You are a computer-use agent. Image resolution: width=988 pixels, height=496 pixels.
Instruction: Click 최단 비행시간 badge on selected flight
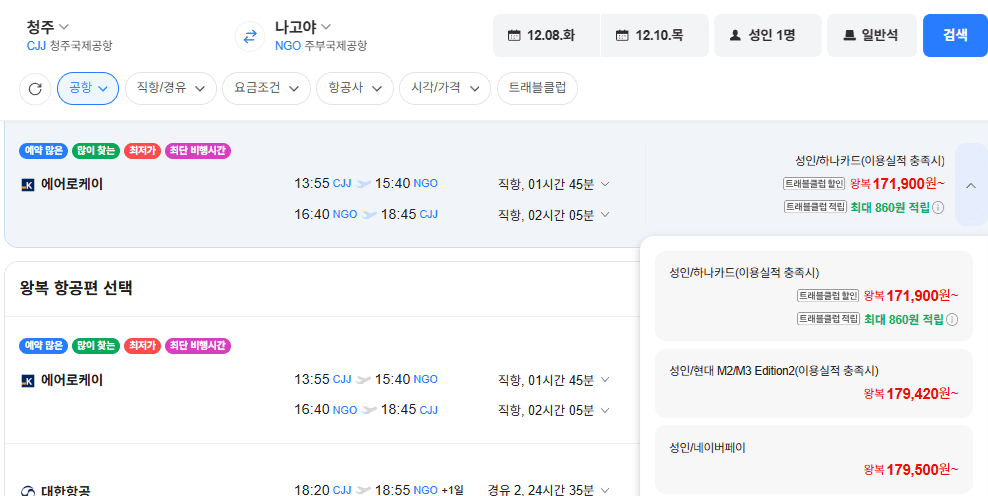(198, 151)
